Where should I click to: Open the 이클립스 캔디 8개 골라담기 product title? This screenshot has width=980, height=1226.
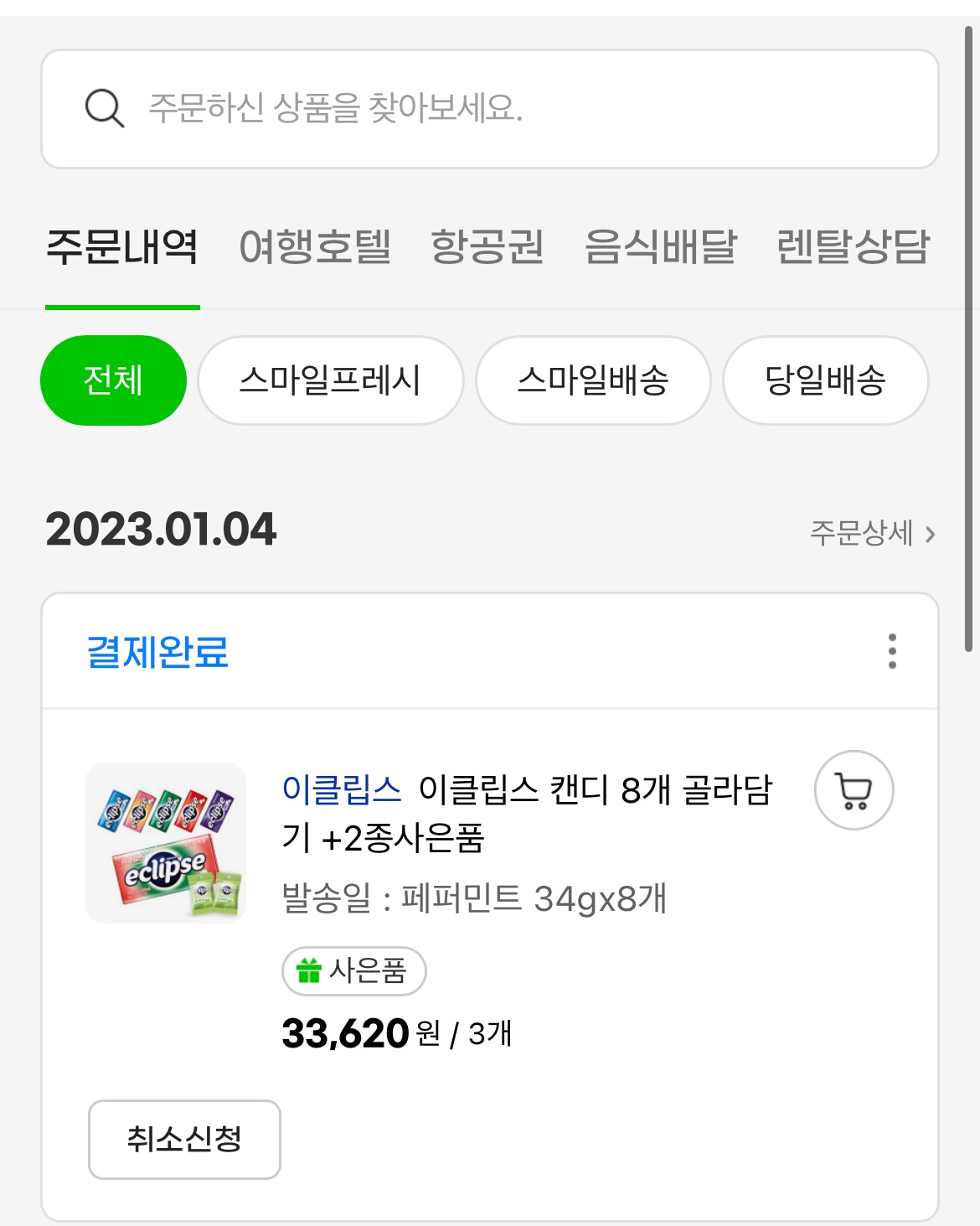point(595,790)
